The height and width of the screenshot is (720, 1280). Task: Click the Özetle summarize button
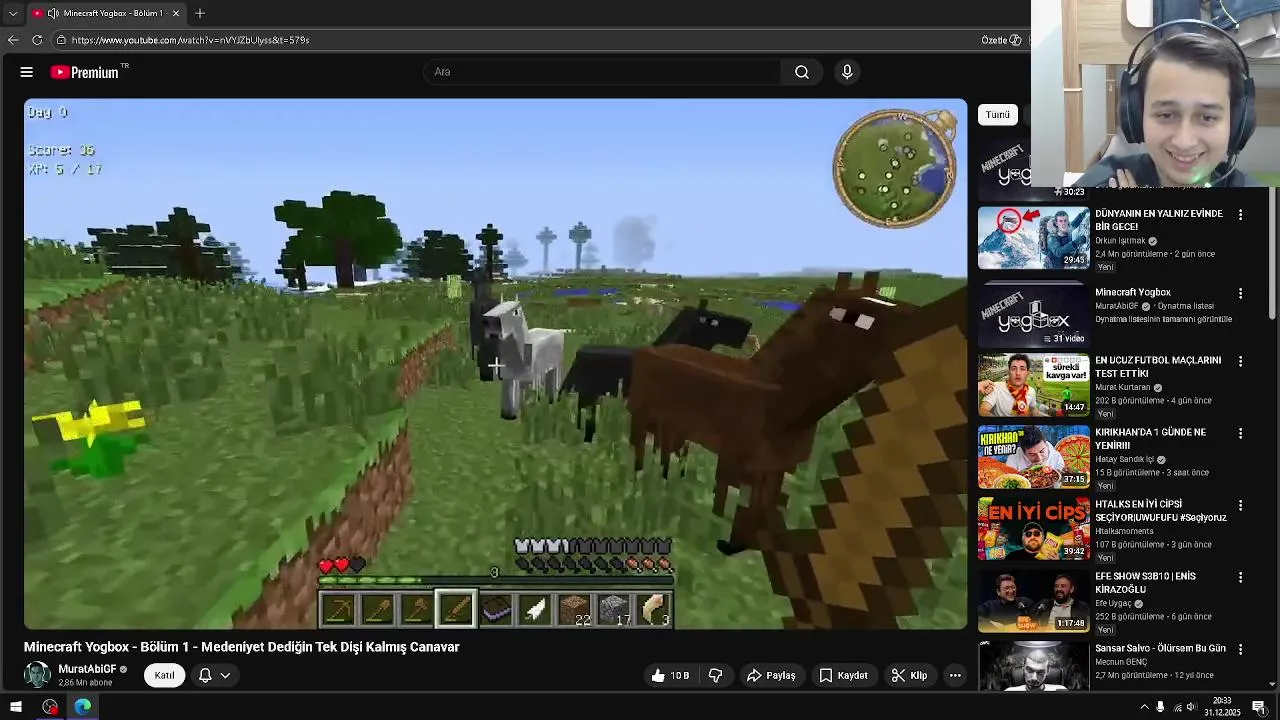click(1001, 40)
